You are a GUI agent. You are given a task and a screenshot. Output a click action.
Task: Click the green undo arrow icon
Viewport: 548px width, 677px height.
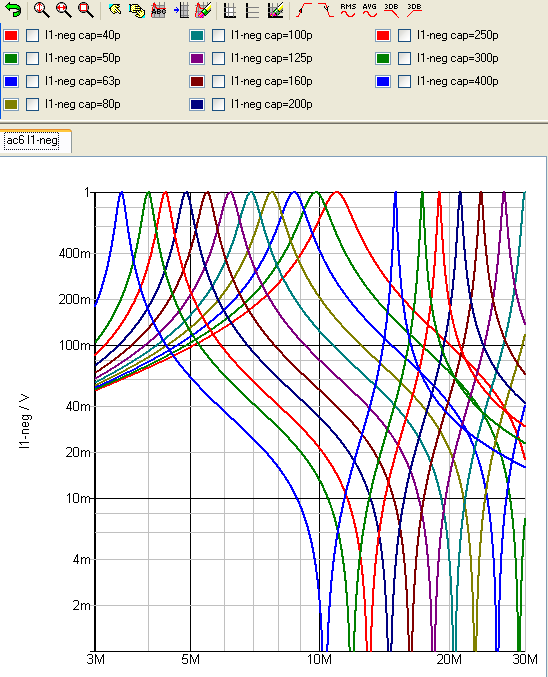(14, 9)
